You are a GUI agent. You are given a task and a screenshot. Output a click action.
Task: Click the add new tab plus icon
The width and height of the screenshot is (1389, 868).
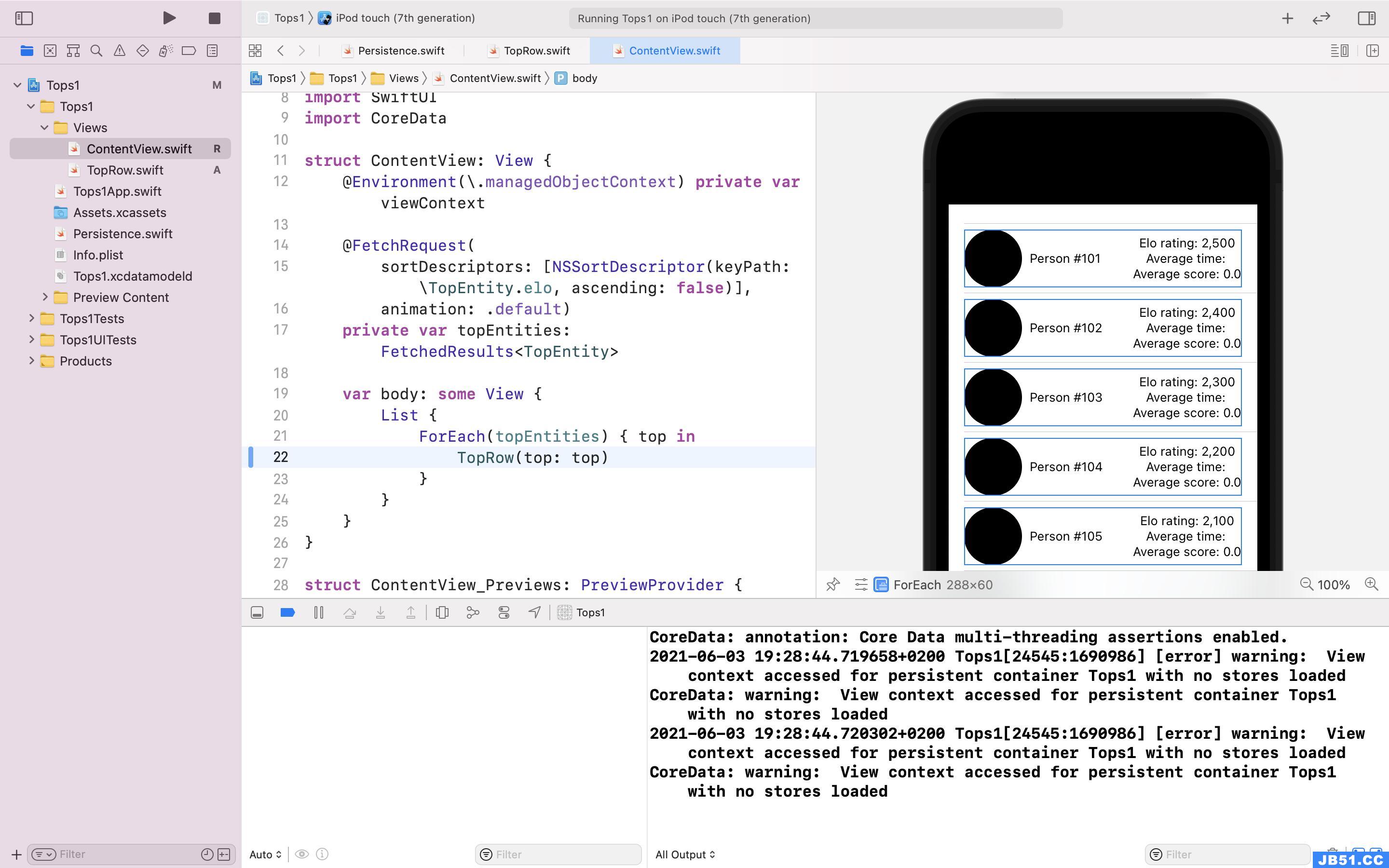pyautogui.click(x=1287, y=17)
